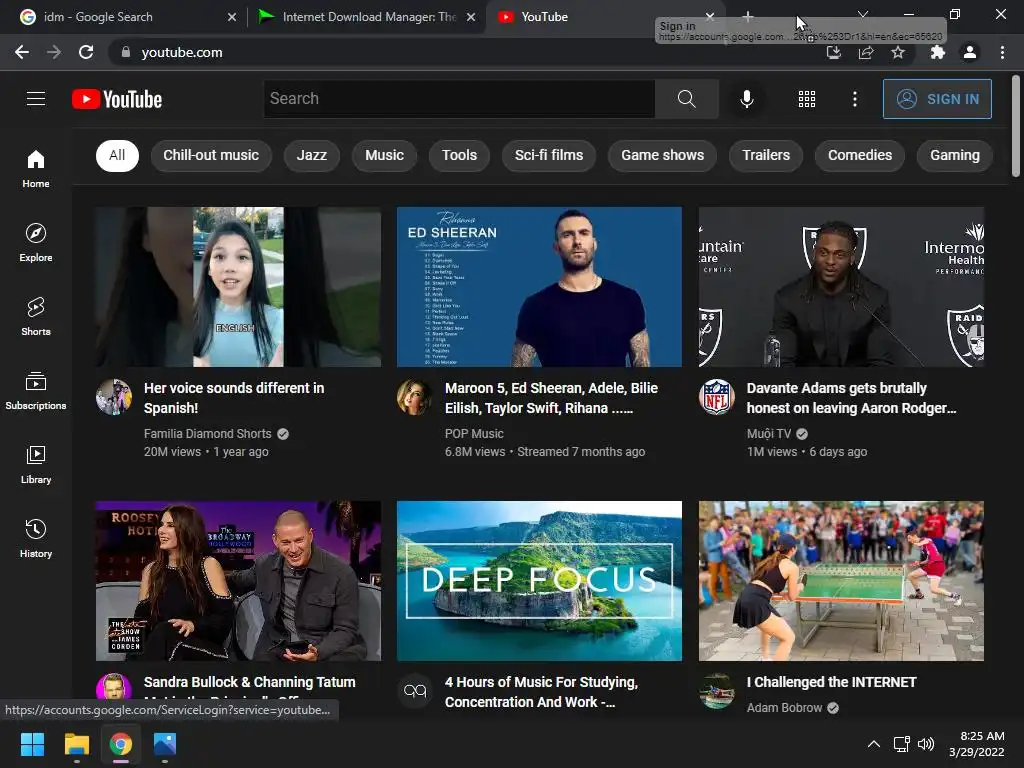Click the browser back arrow
This screenshot has height=768, width=1024.
pos(22,52)
